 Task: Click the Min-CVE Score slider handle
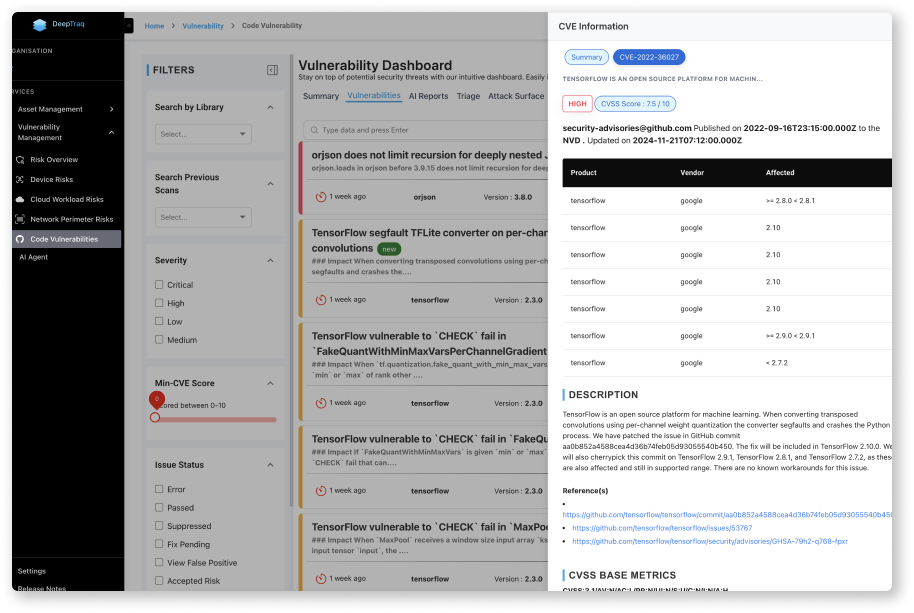pos(155,417)
